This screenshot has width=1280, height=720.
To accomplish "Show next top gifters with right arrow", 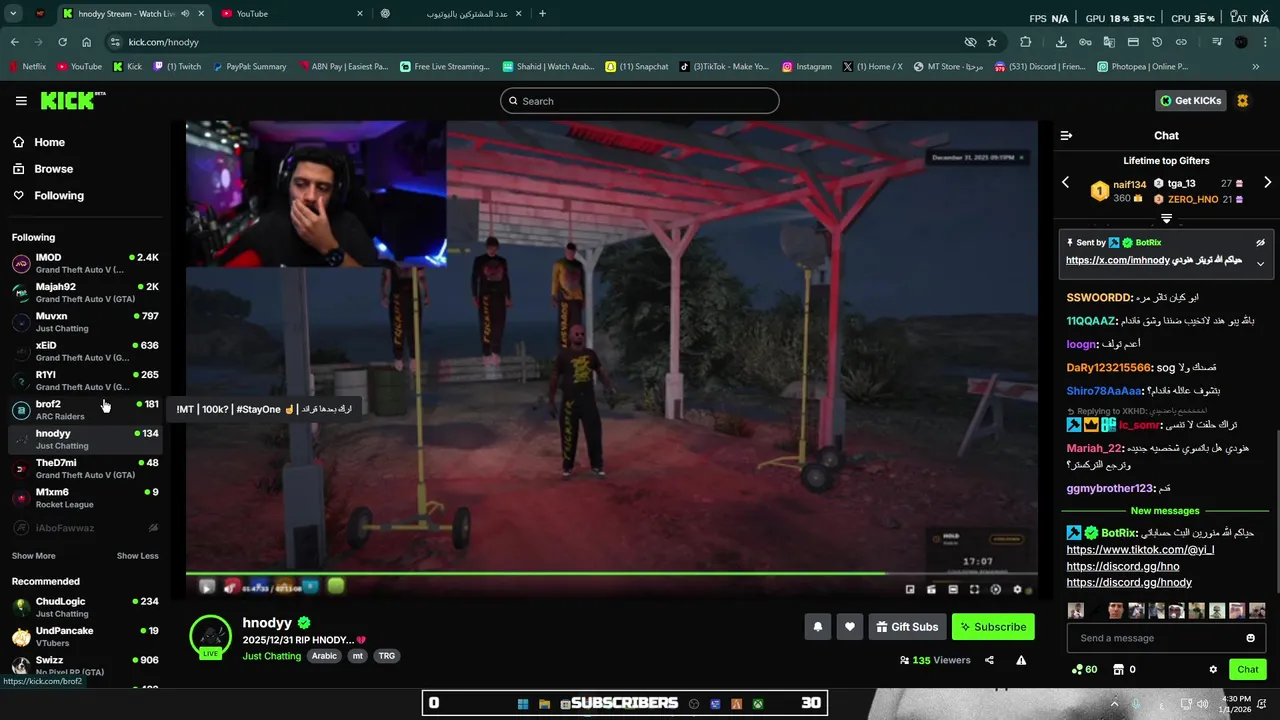I will coord(1267,182).
